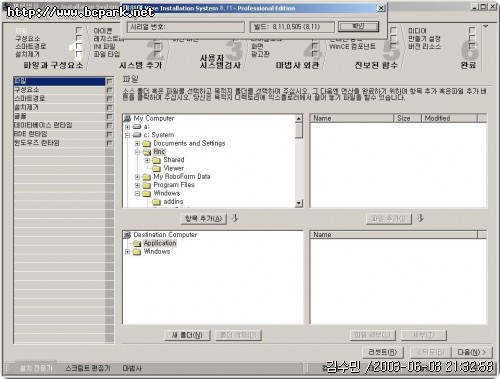
Task: Sort source file list by Size column
Action: click(x=407, y=118)
